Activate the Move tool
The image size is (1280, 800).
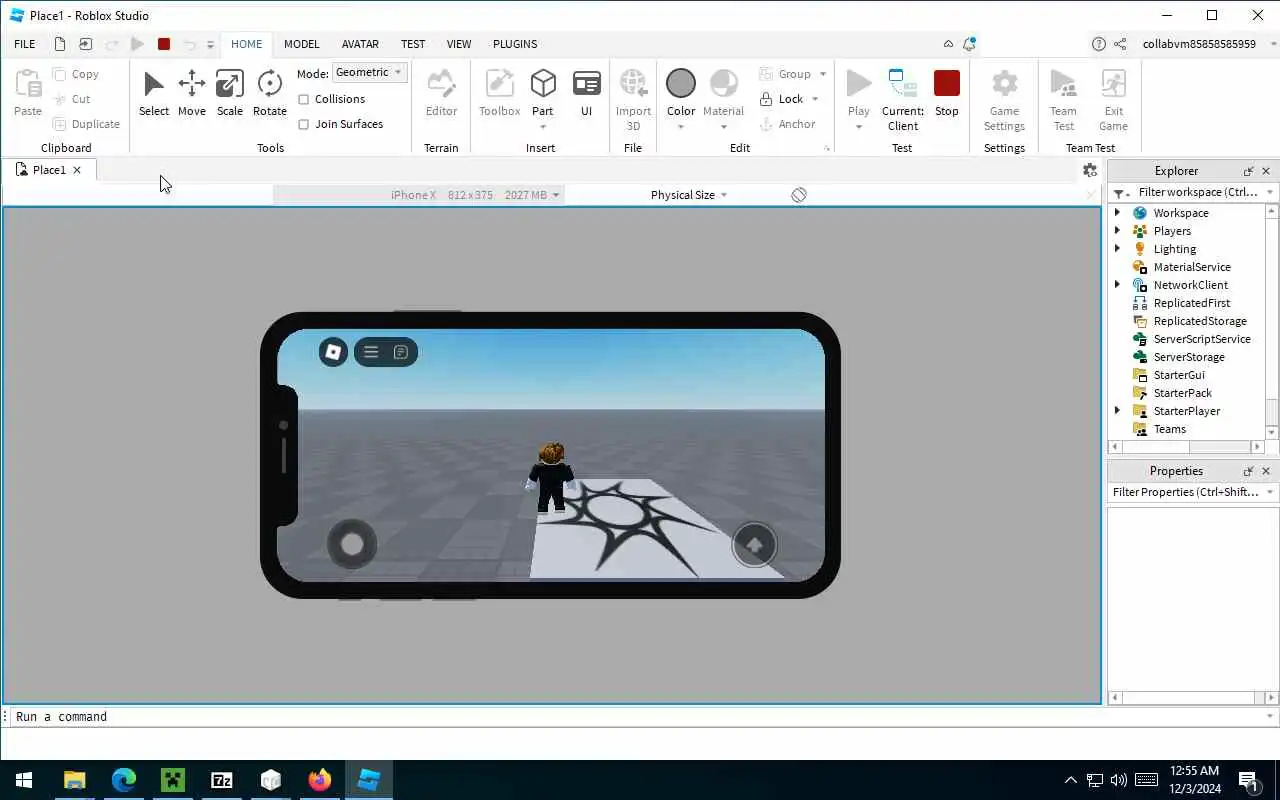pyautogui.click(x=191, y=94)
